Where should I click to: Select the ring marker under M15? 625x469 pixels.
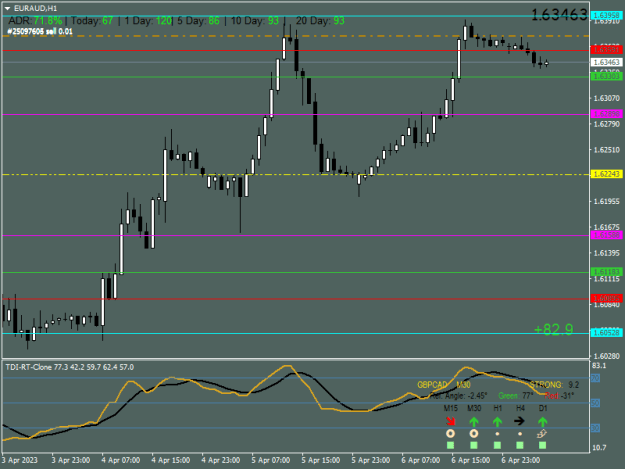pos(450,434)
